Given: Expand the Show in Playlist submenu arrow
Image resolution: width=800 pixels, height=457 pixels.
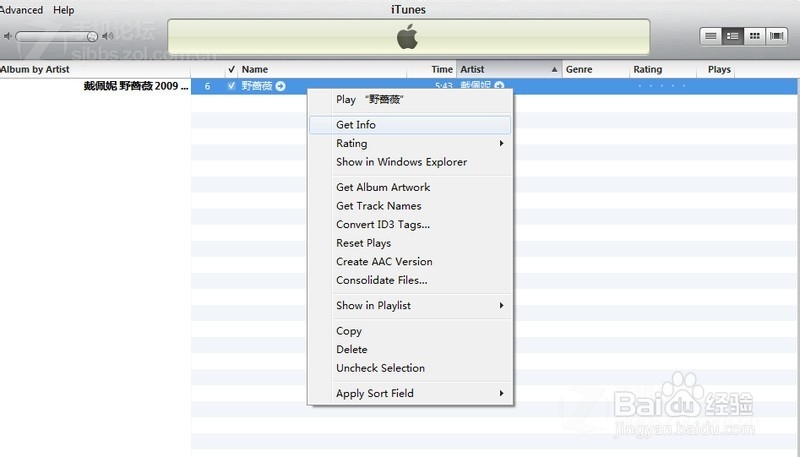Looking at the screenshot, I should [502, 305].
